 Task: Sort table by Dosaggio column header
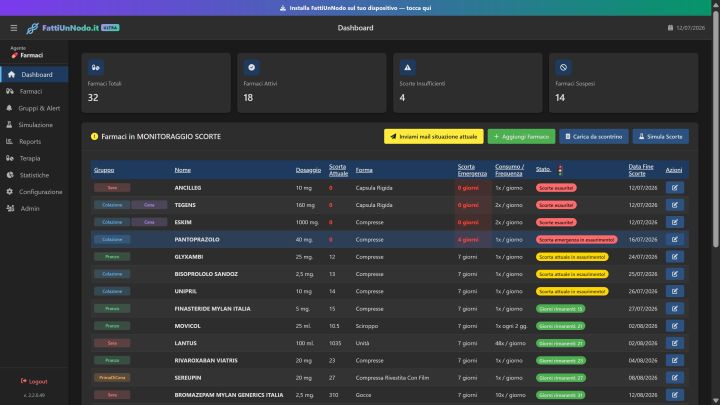(308, 170)
